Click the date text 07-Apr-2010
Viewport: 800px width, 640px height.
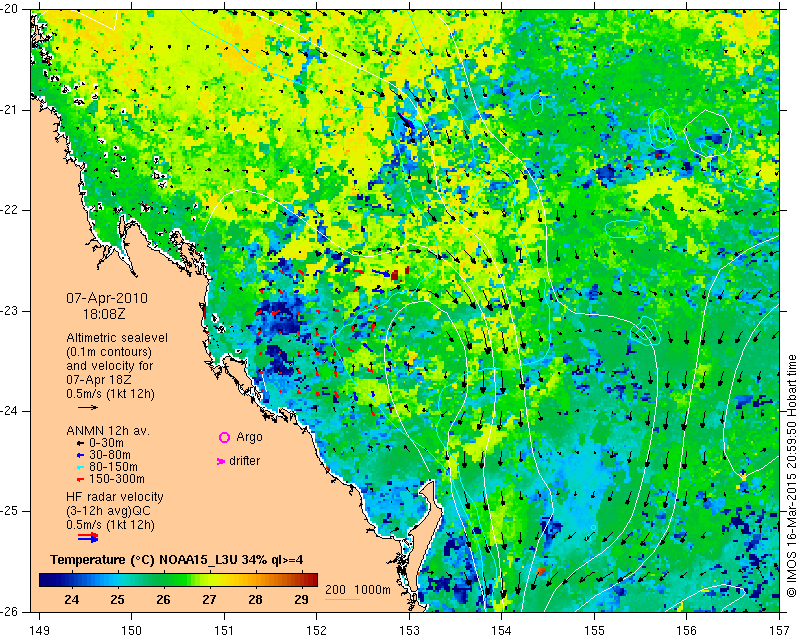tap(107, 298)
